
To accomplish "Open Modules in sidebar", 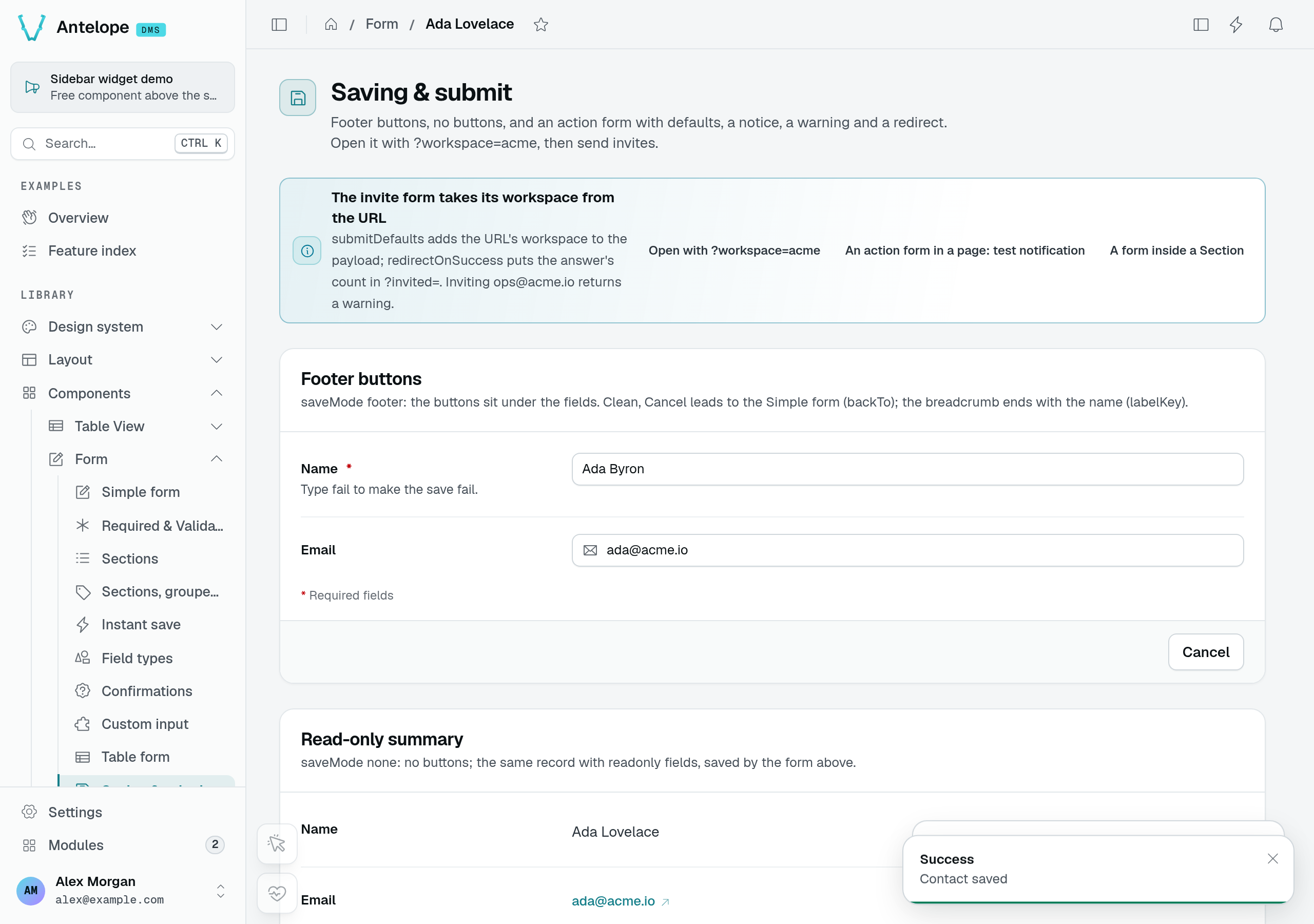I will [123, 845].
